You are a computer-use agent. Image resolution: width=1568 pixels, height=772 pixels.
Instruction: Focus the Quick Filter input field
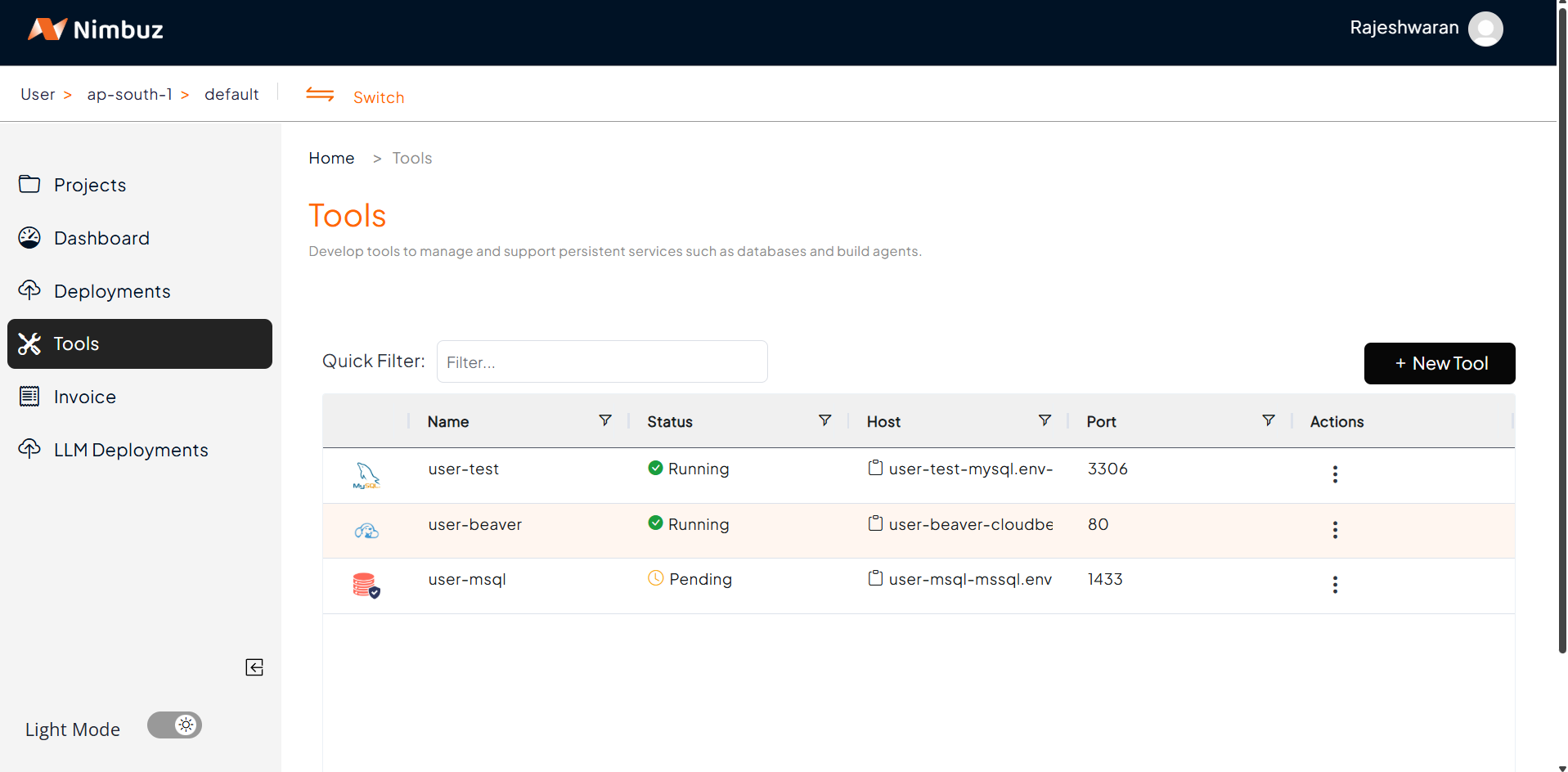tap(602, 361)
